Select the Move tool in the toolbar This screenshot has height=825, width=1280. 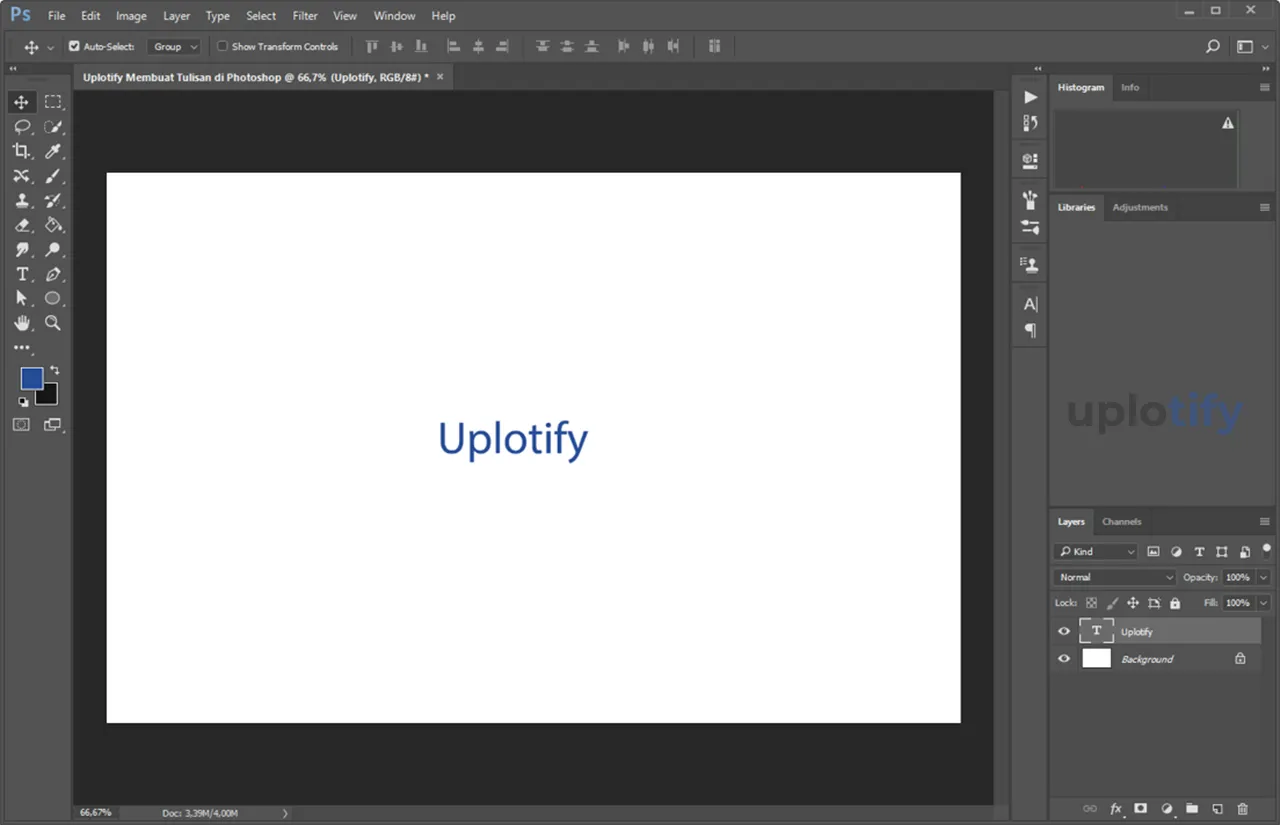[21, 102]
